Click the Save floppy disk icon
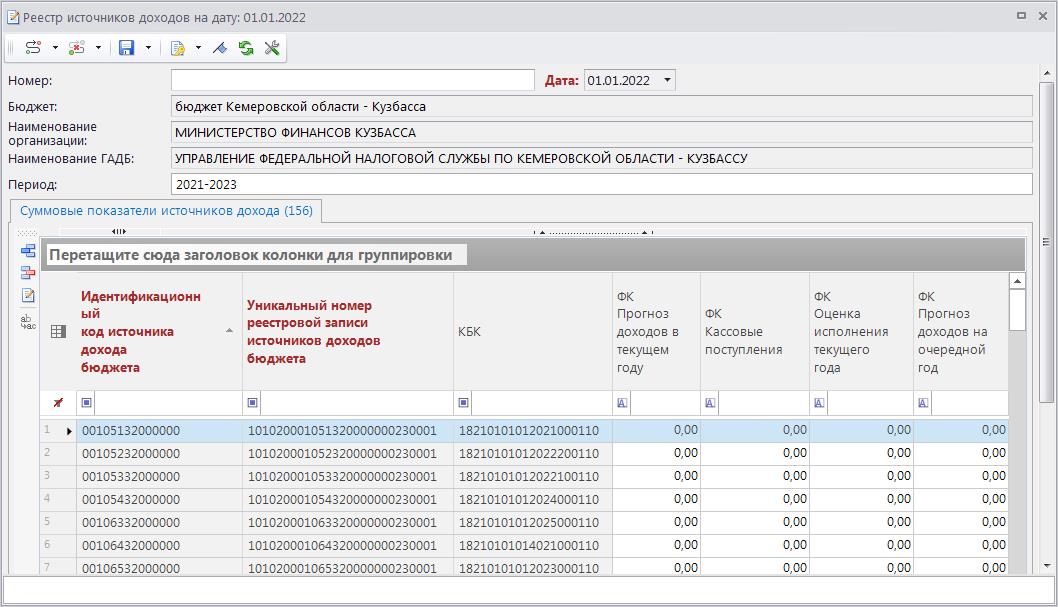The height and width of the screenshot is (607, 1058). 126,48
